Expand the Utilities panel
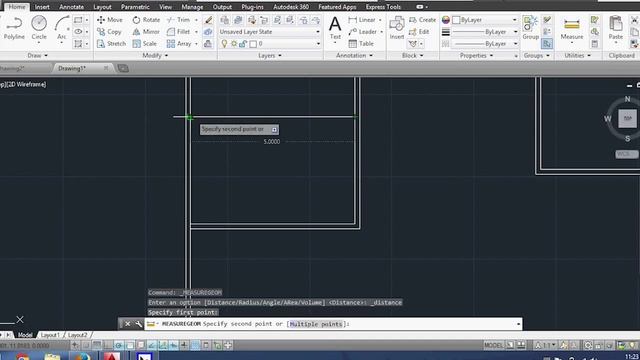 coord(578,55)
